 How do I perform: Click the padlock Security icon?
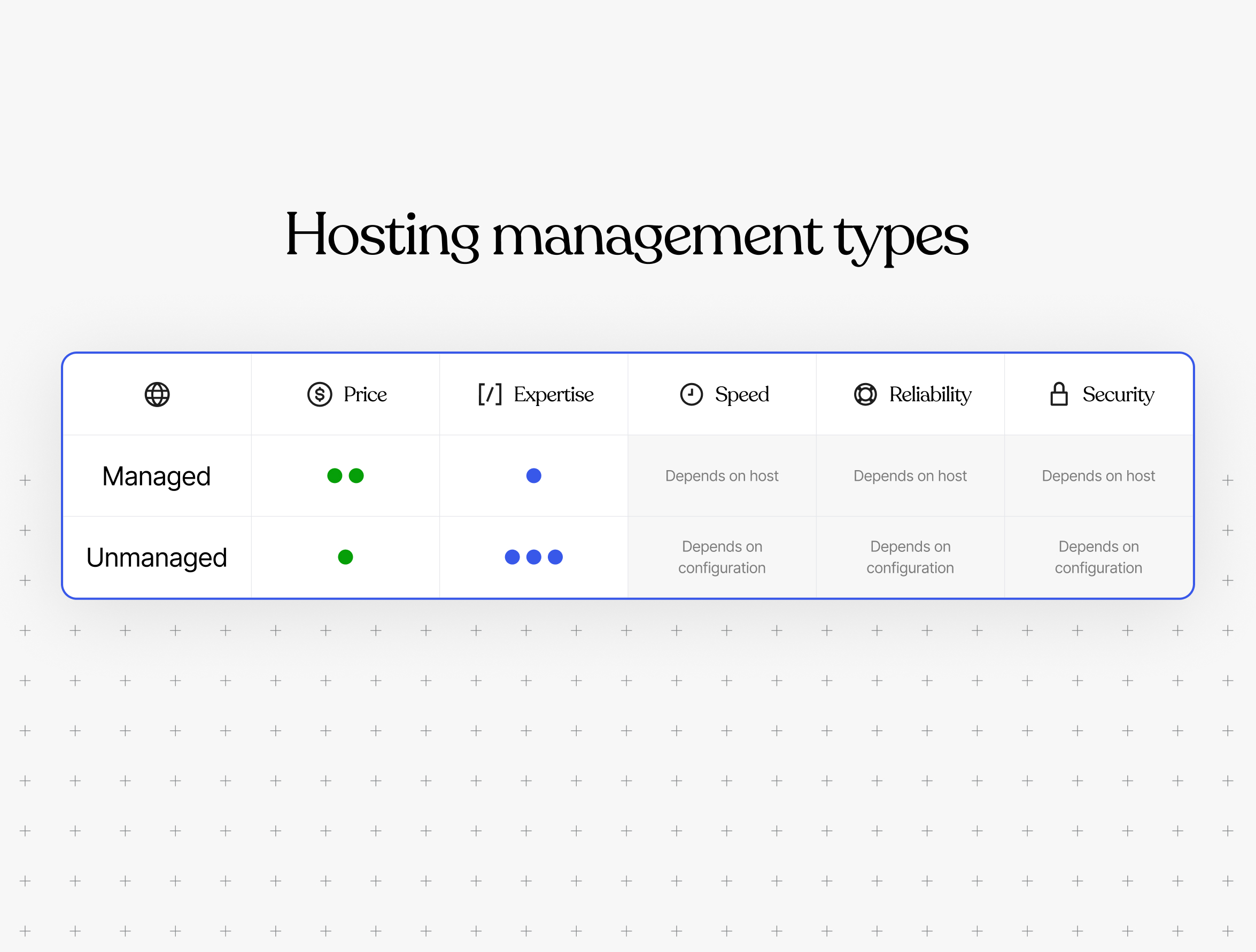1059,393
